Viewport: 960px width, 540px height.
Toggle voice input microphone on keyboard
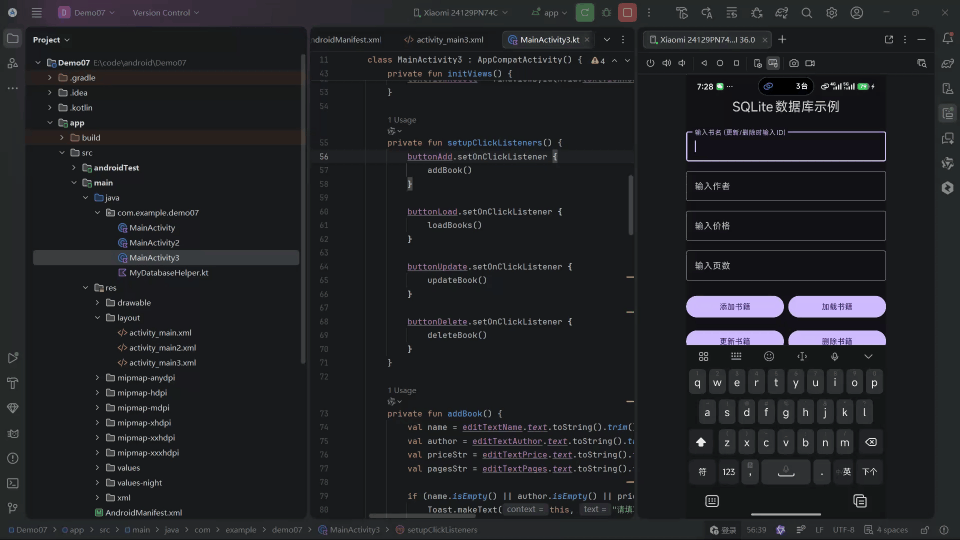coord(834,356)
